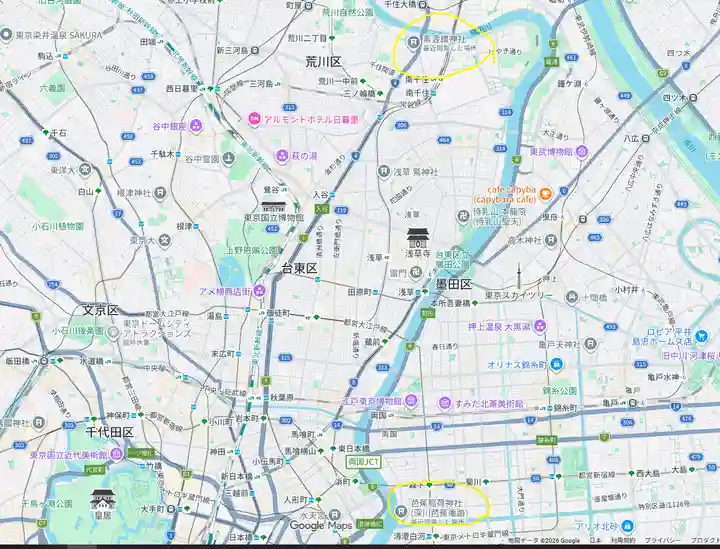720x549 pixels.
Task: Select the 田原町 station label
Action: (x=360, y=292)
